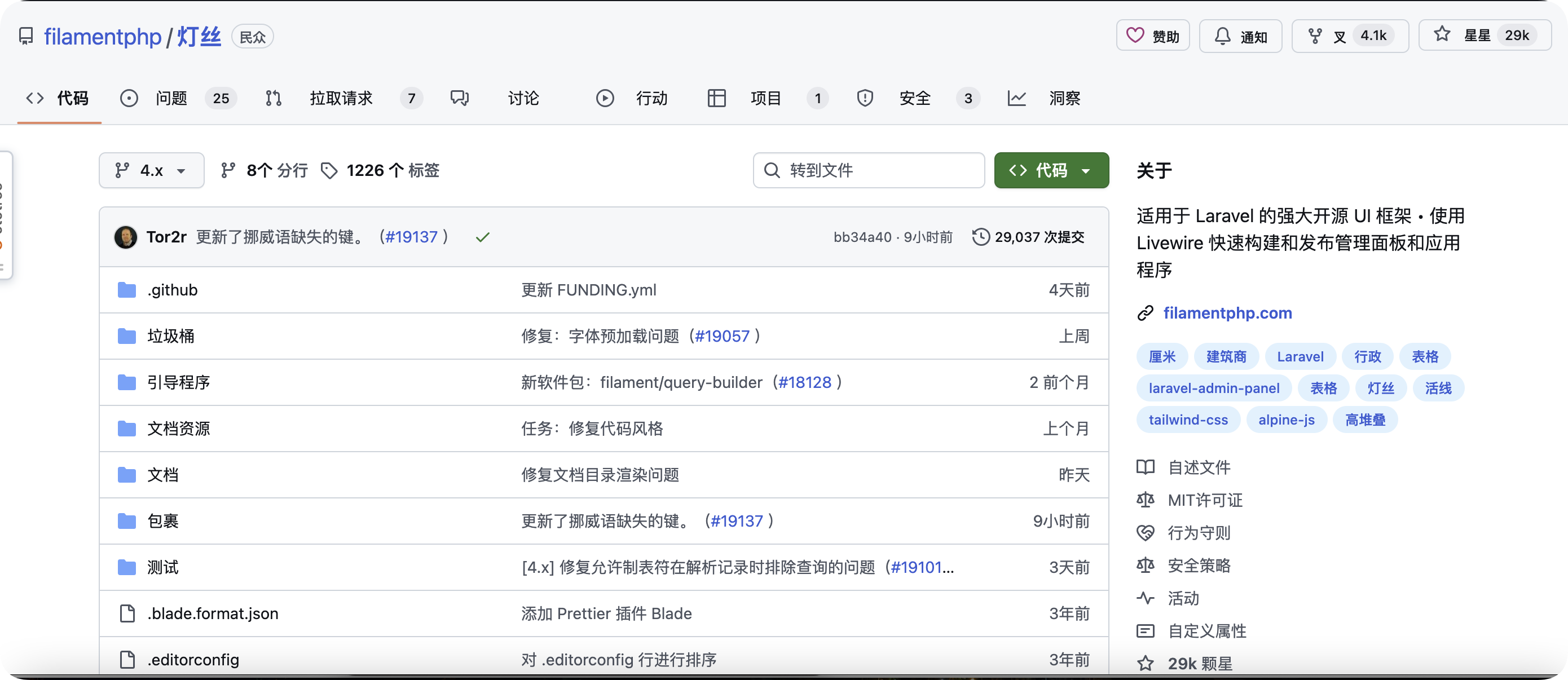Switch to the 问题 (Issues) tab
Screen dimensions: 1568x680
[171, 99]
